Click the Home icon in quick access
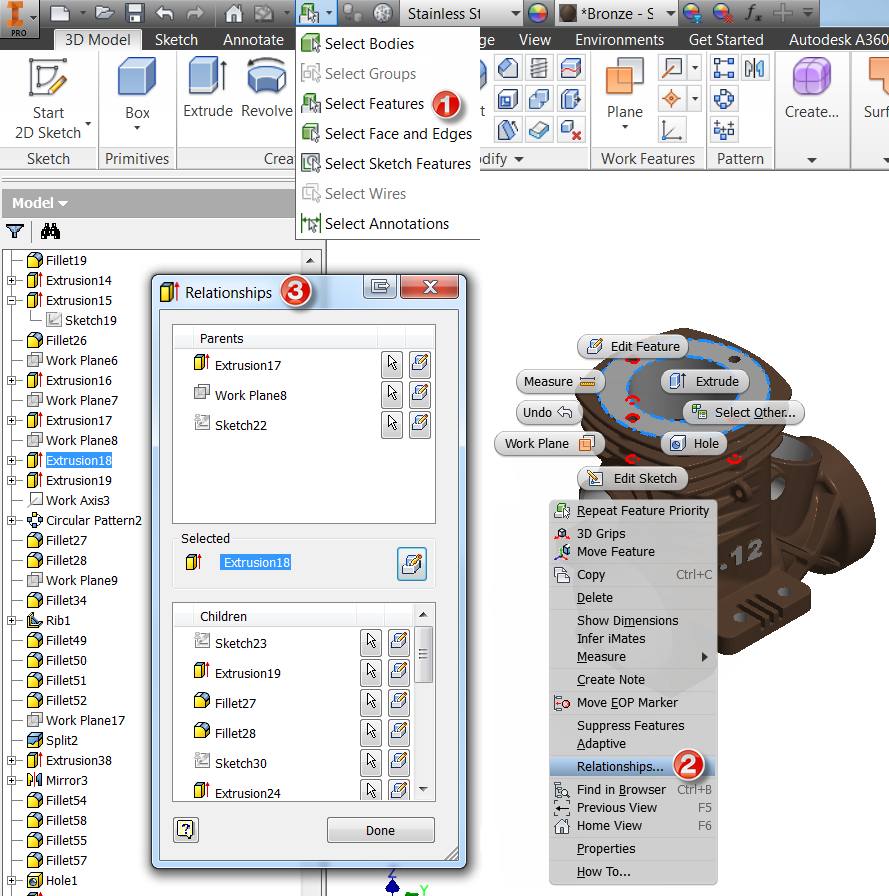Screen dimensions: 889x896 [233, 13]
